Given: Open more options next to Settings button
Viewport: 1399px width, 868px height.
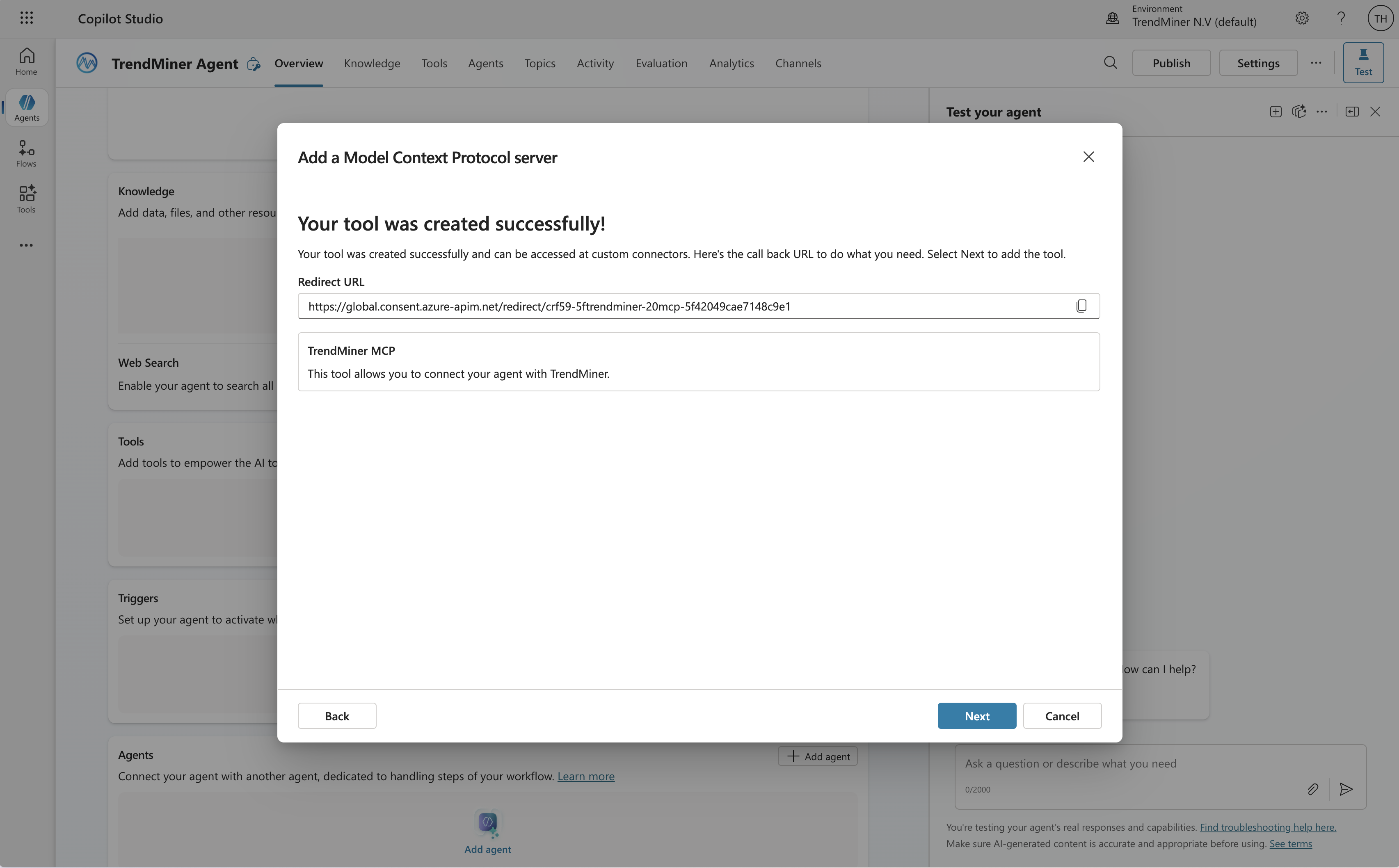Looking at the screenshot, I should click(1316, 63).
